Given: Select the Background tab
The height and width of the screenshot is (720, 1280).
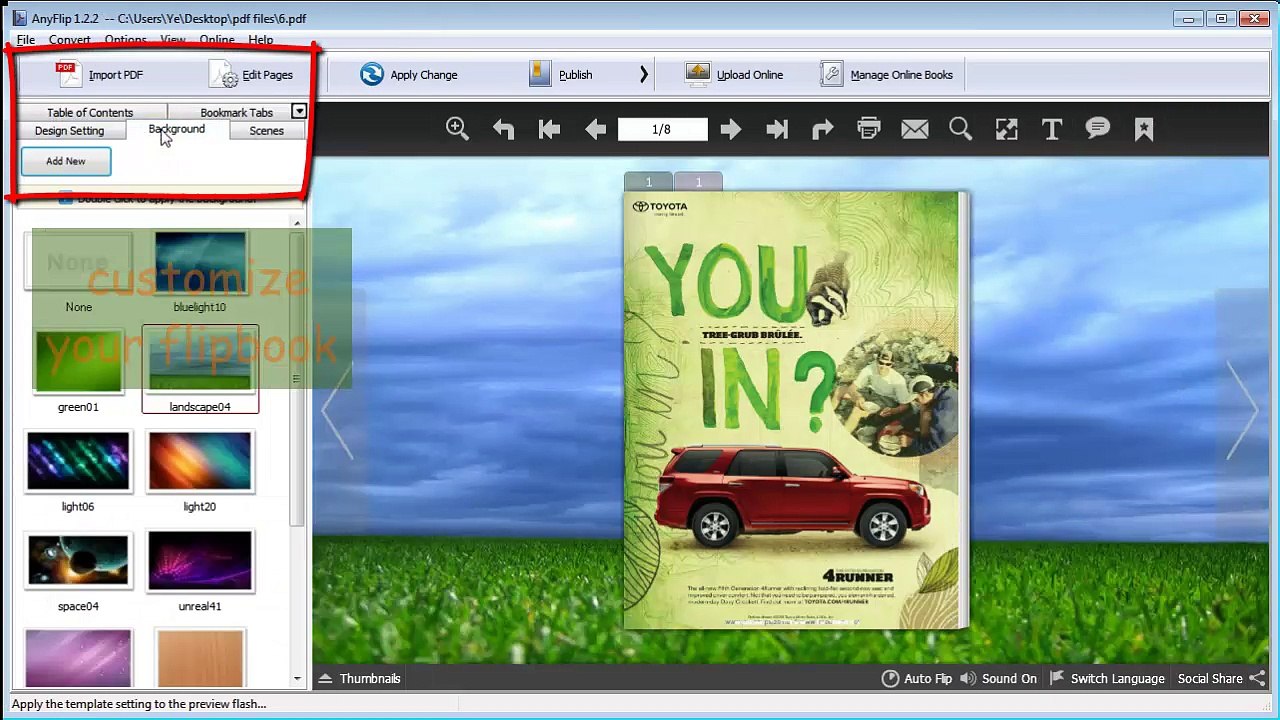Looking at the screenshot, I should click(x=176, y=130).
